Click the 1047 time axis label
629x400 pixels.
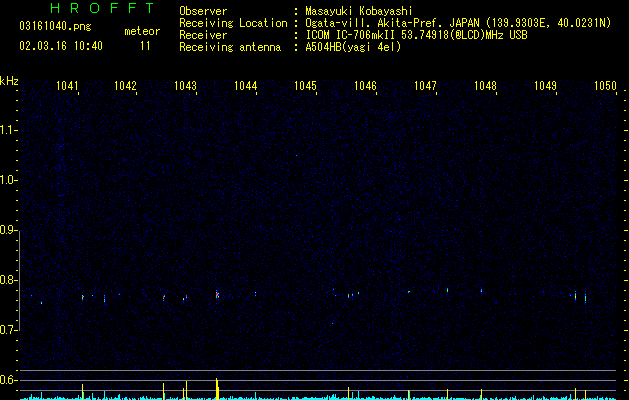(x=425, y=85)
